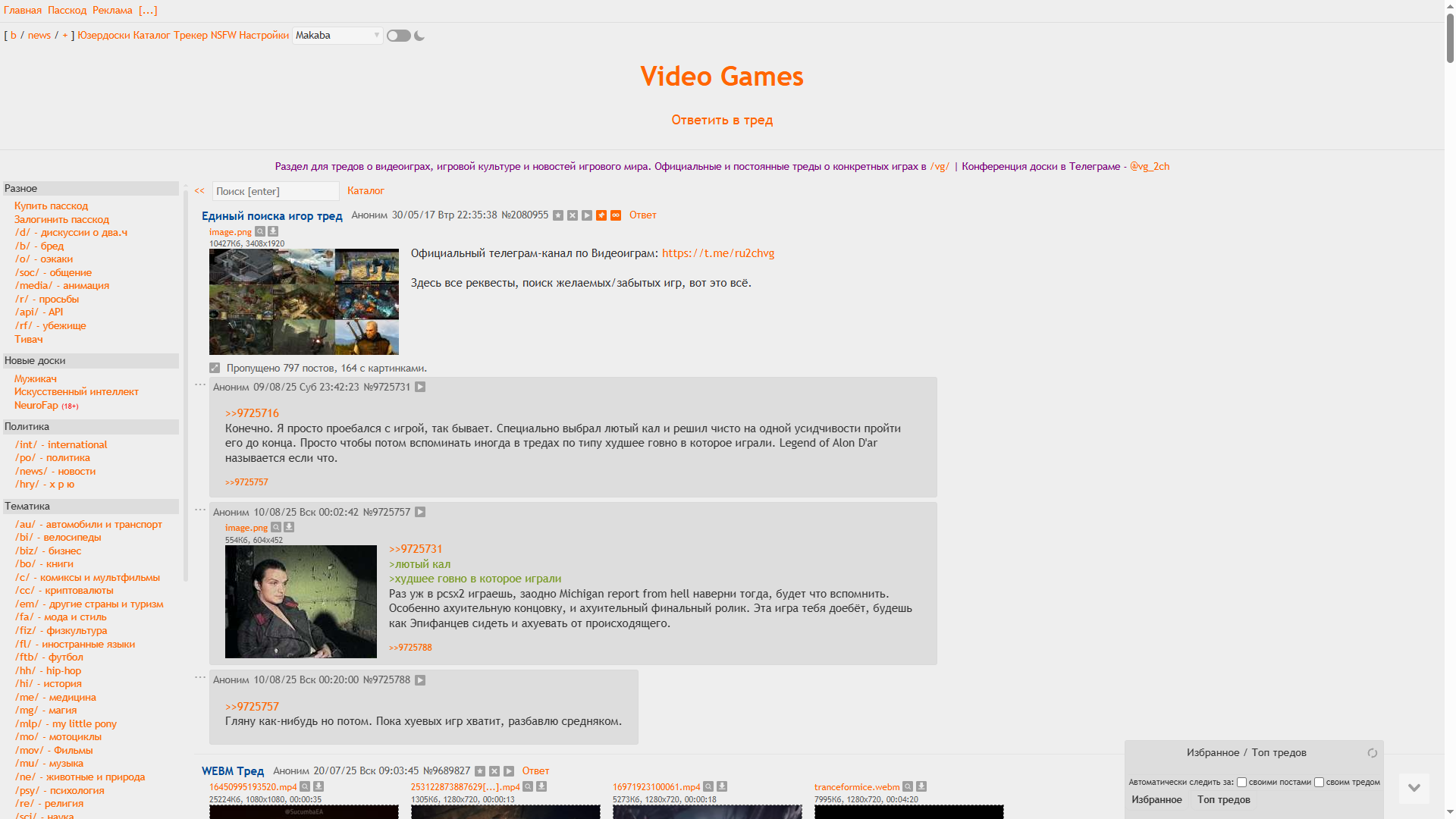The image size is (1456, 819).
Task: Click play arrow icon on post №9725757
Action: click(x=420, y=513)
